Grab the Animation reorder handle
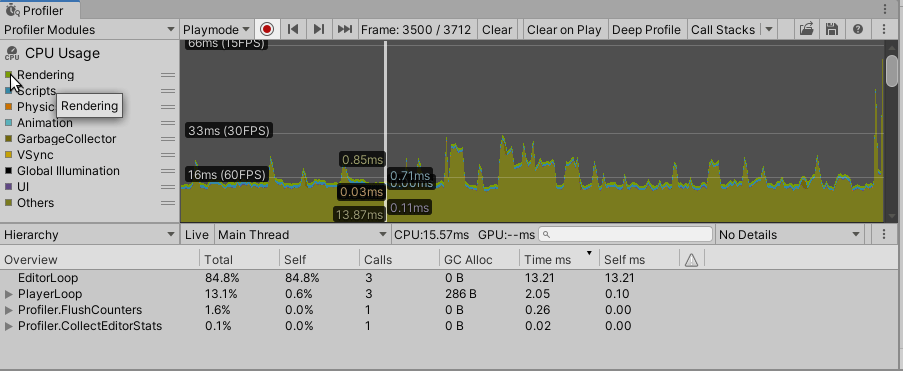The height and width of the screenshot is (371, 903). pos(168,123)
